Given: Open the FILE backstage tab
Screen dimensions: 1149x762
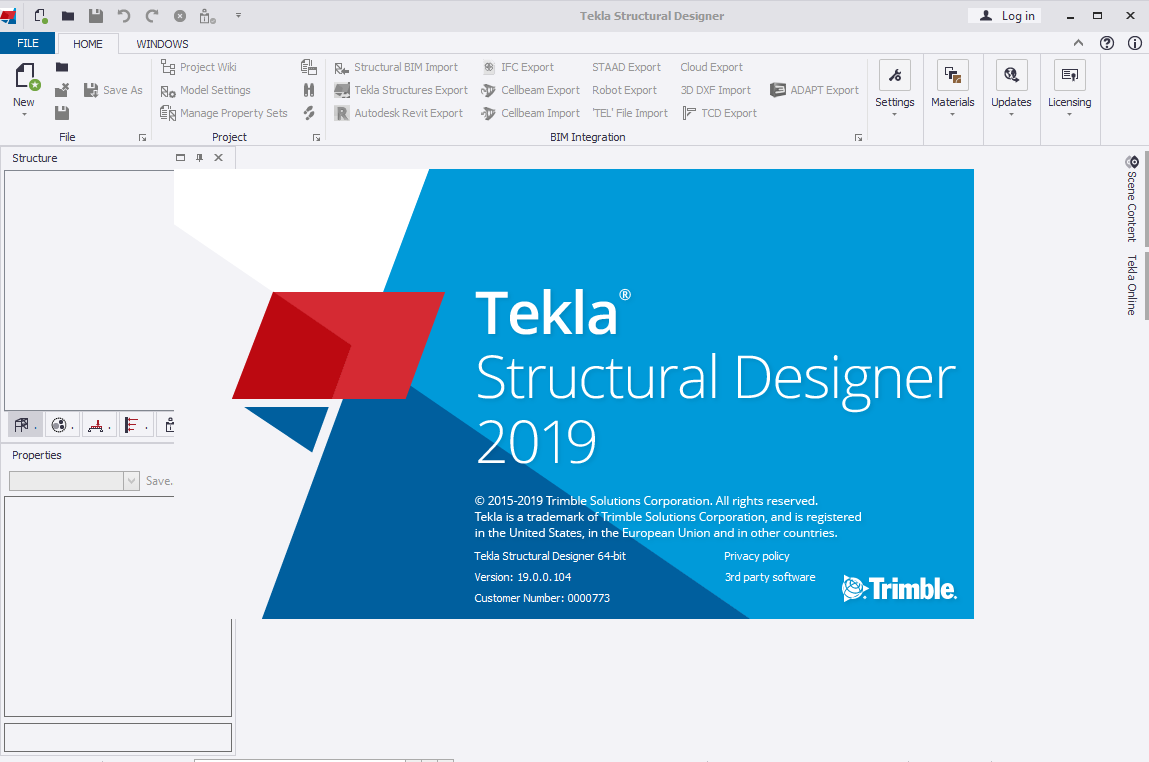Looking at the screenshot, I should coord(28,43).
